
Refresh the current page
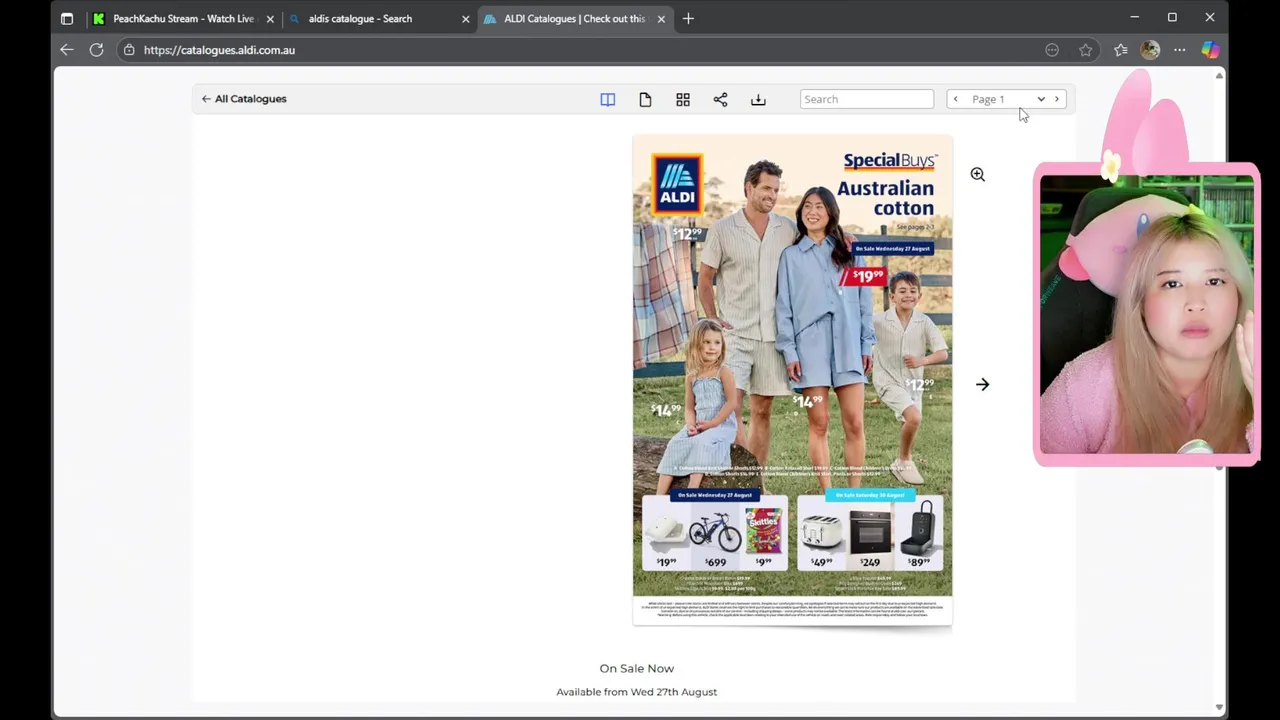97,50
